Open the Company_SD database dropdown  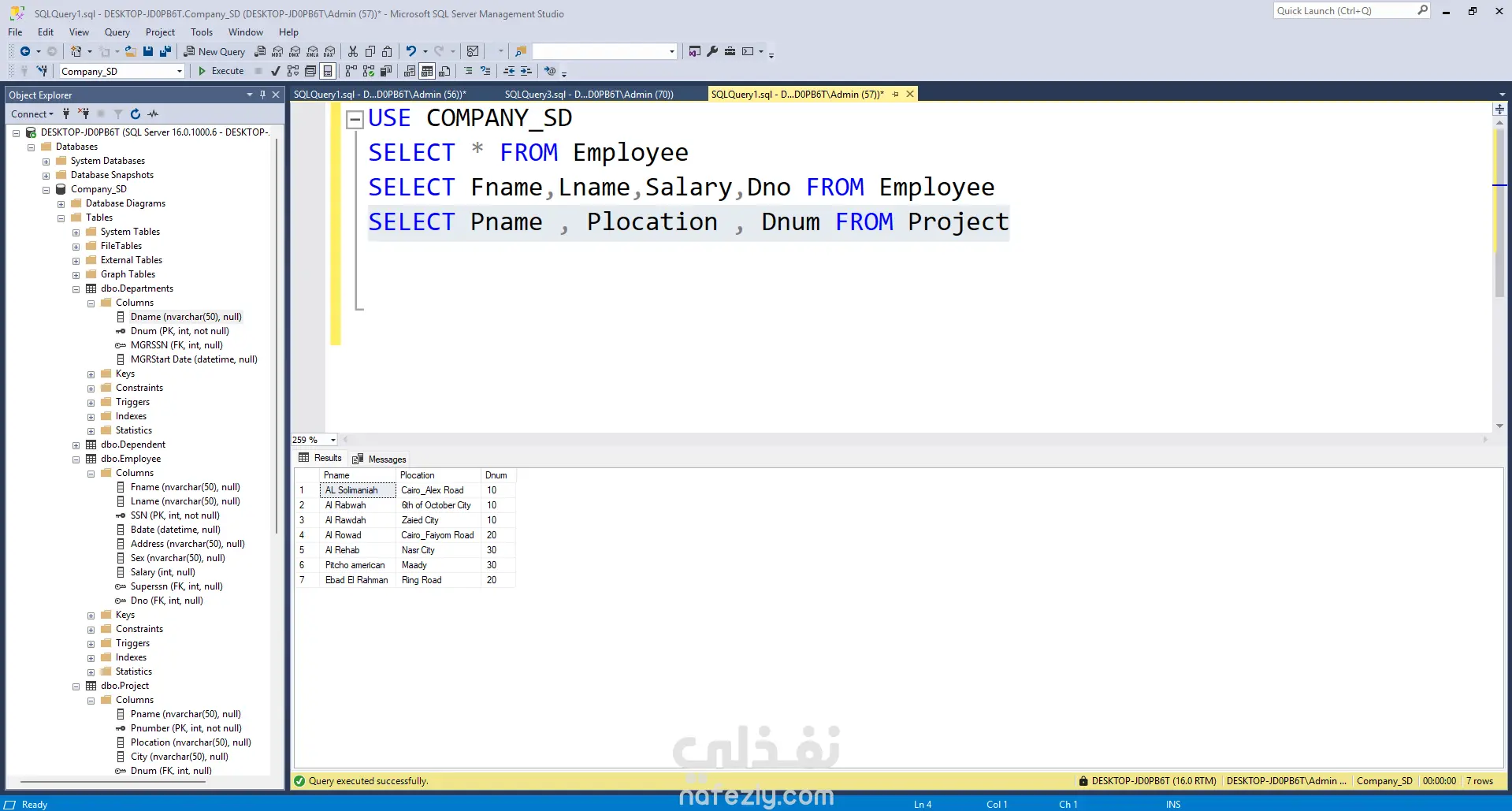click(180, 72)
